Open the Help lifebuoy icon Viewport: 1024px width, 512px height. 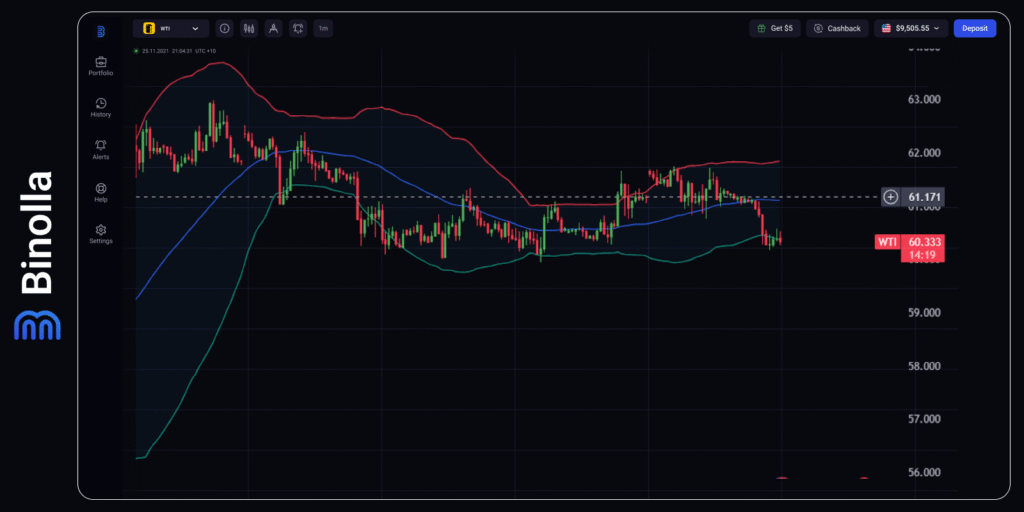(x=101, y=191)
